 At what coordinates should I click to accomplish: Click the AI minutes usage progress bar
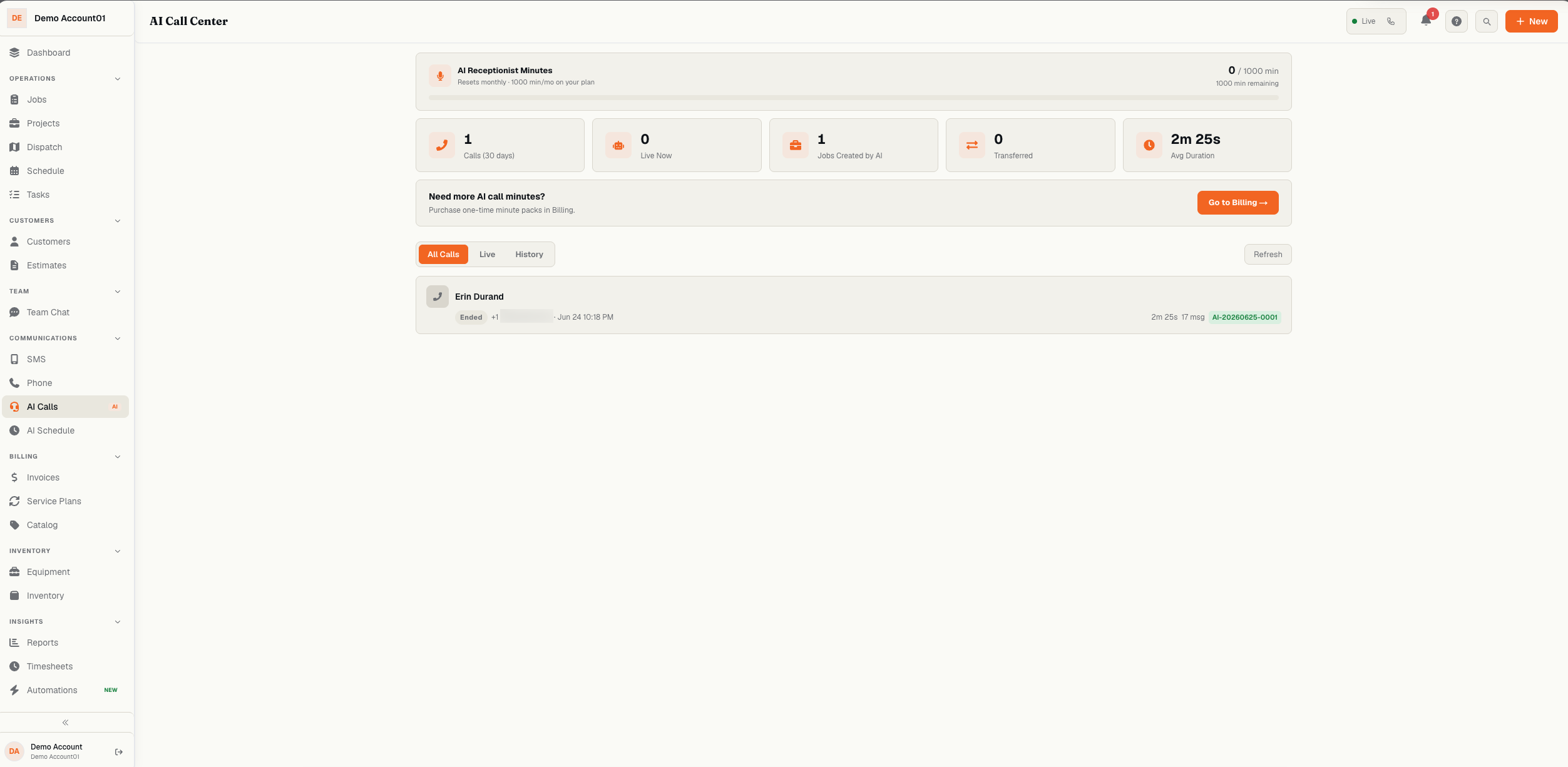point(854,98)
